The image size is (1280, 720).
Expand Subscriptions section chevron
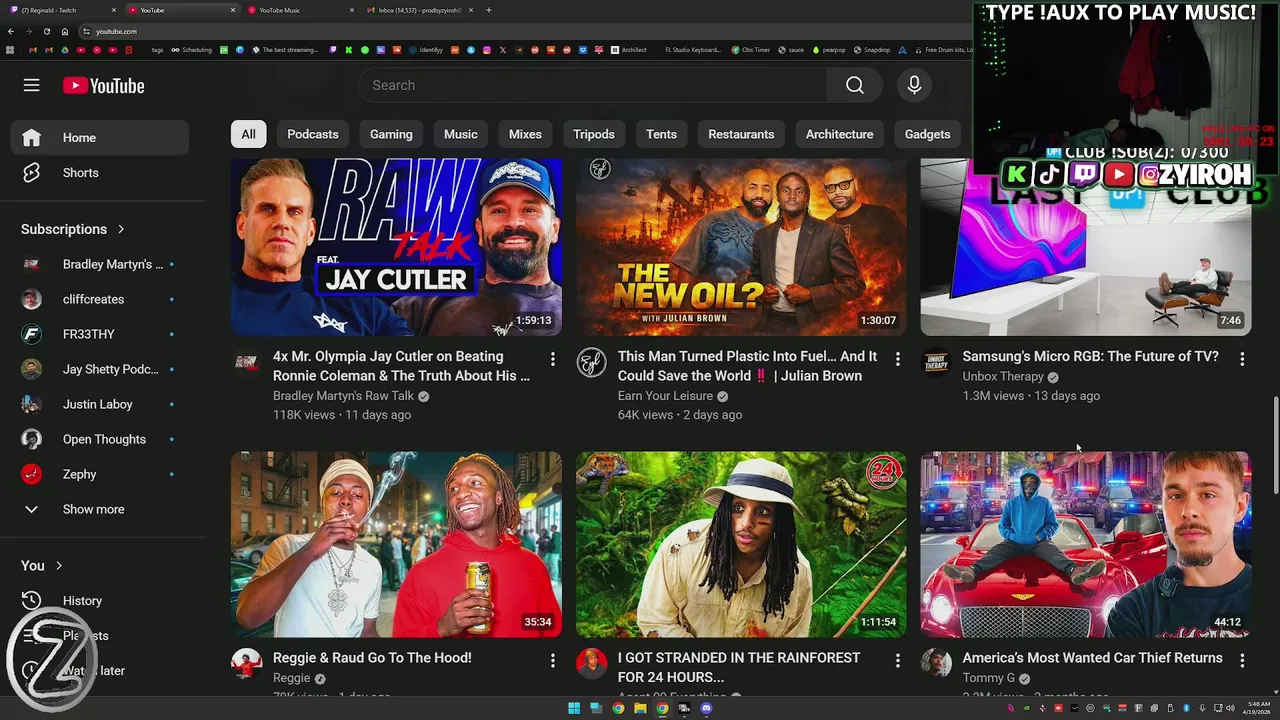tap(121, 229)
